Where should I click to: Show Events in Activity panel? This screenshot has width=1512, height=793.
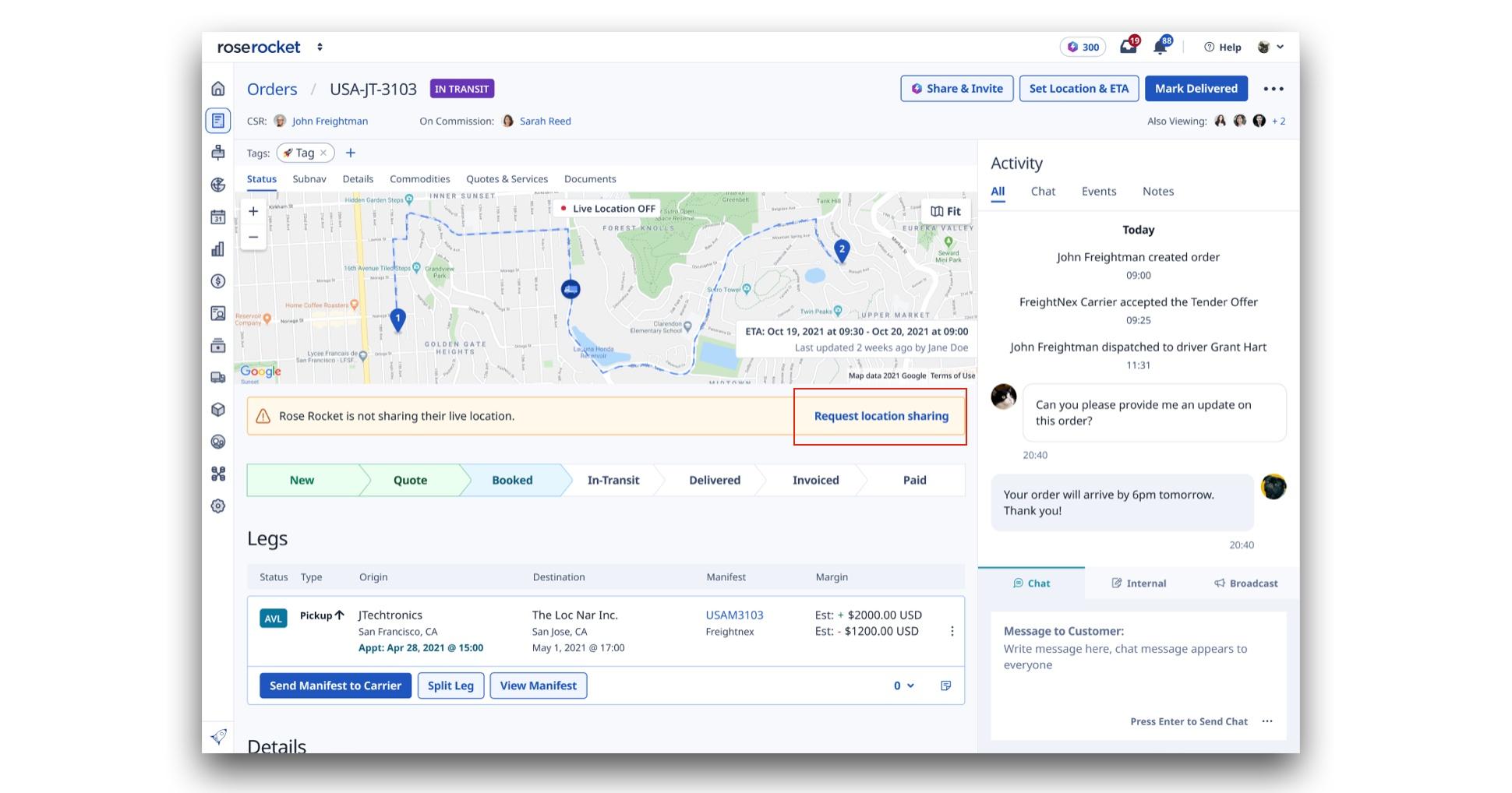tap(1099, 191)
